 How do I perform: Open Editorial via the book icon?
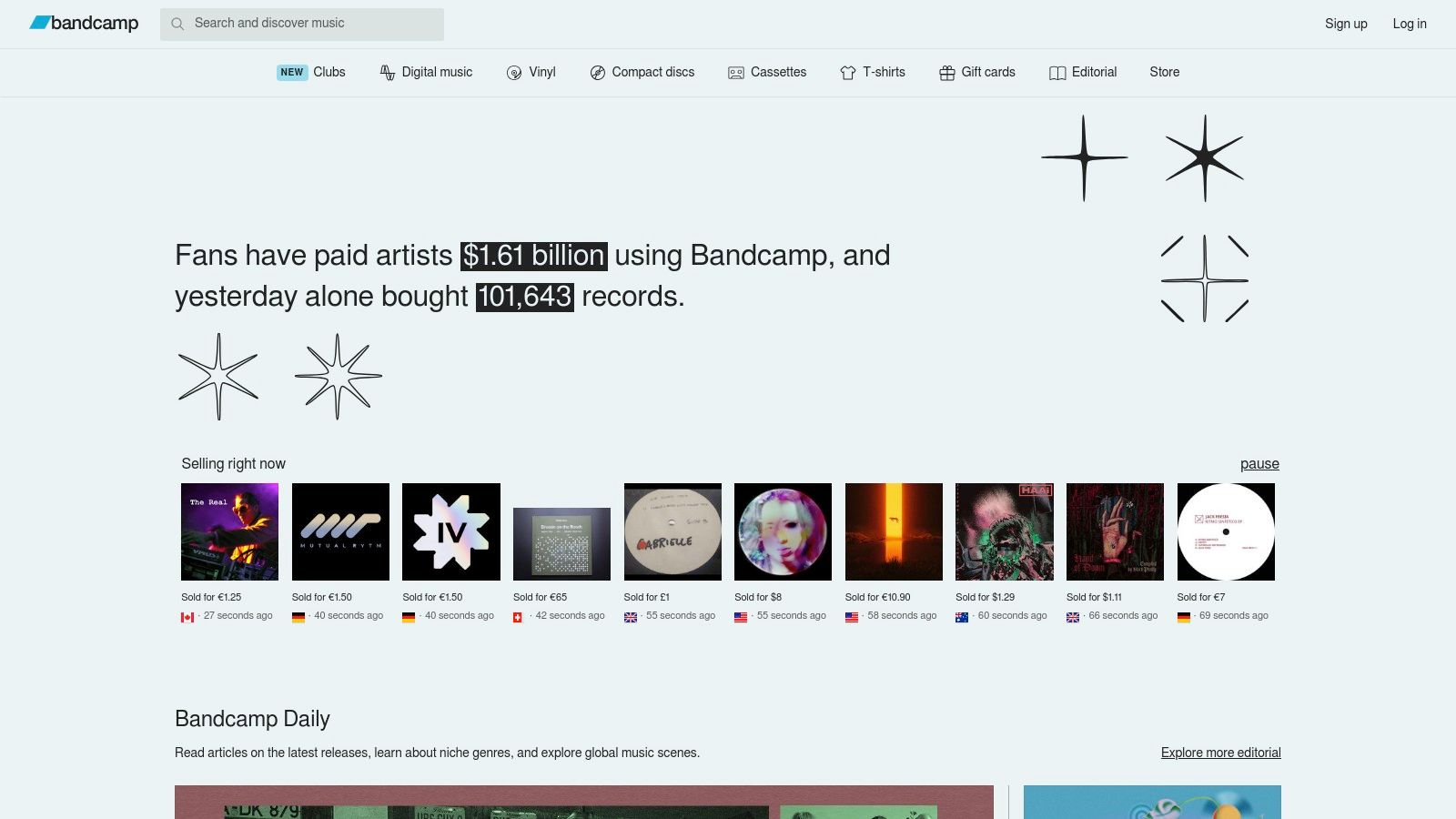[1057, 72]
